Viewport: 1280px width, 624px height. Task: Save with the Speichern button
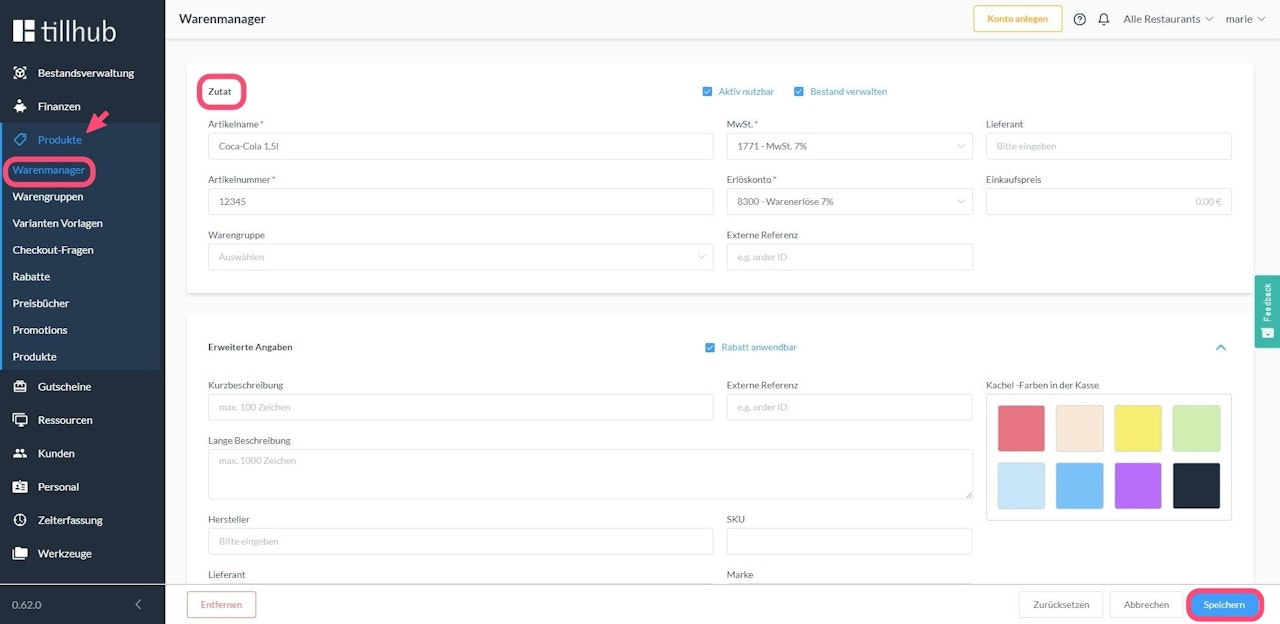1224,605
